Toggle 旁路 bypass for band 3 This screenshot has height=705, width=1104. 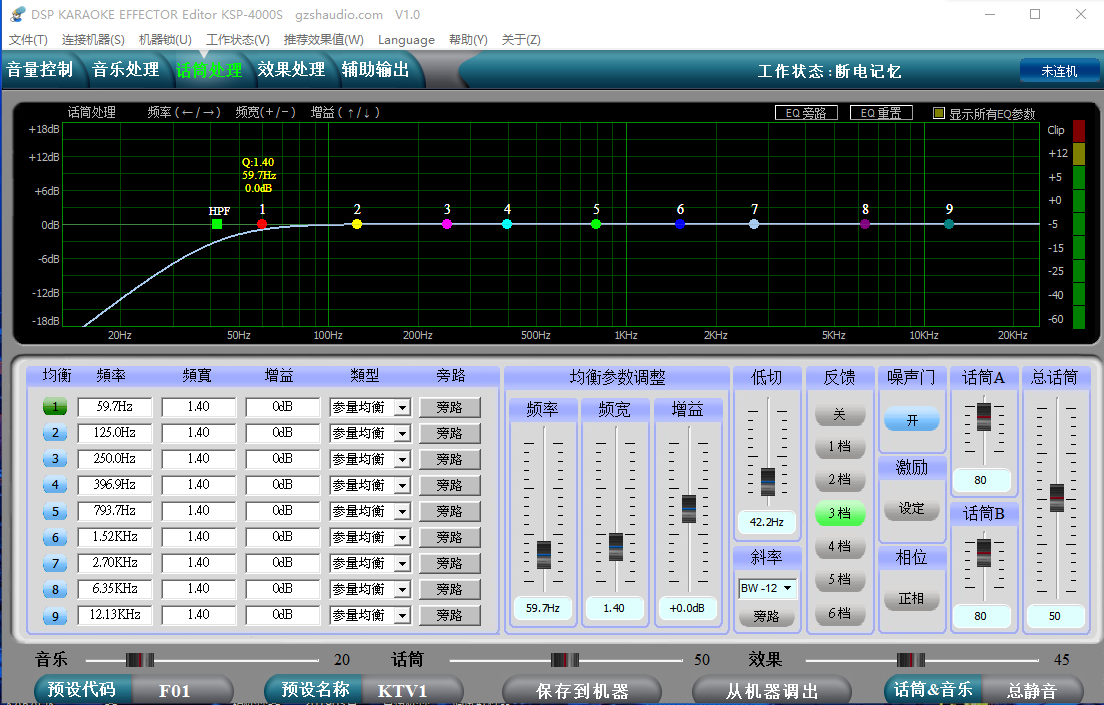tap(450, 459)
